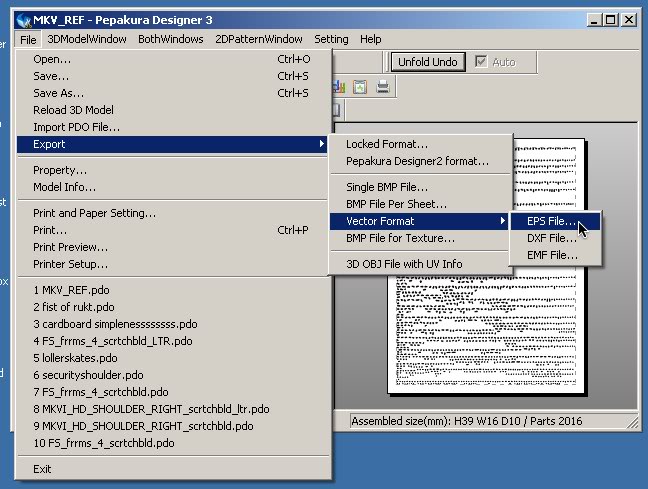
Task: Open Printer Setup...
Action: point(172,264)
